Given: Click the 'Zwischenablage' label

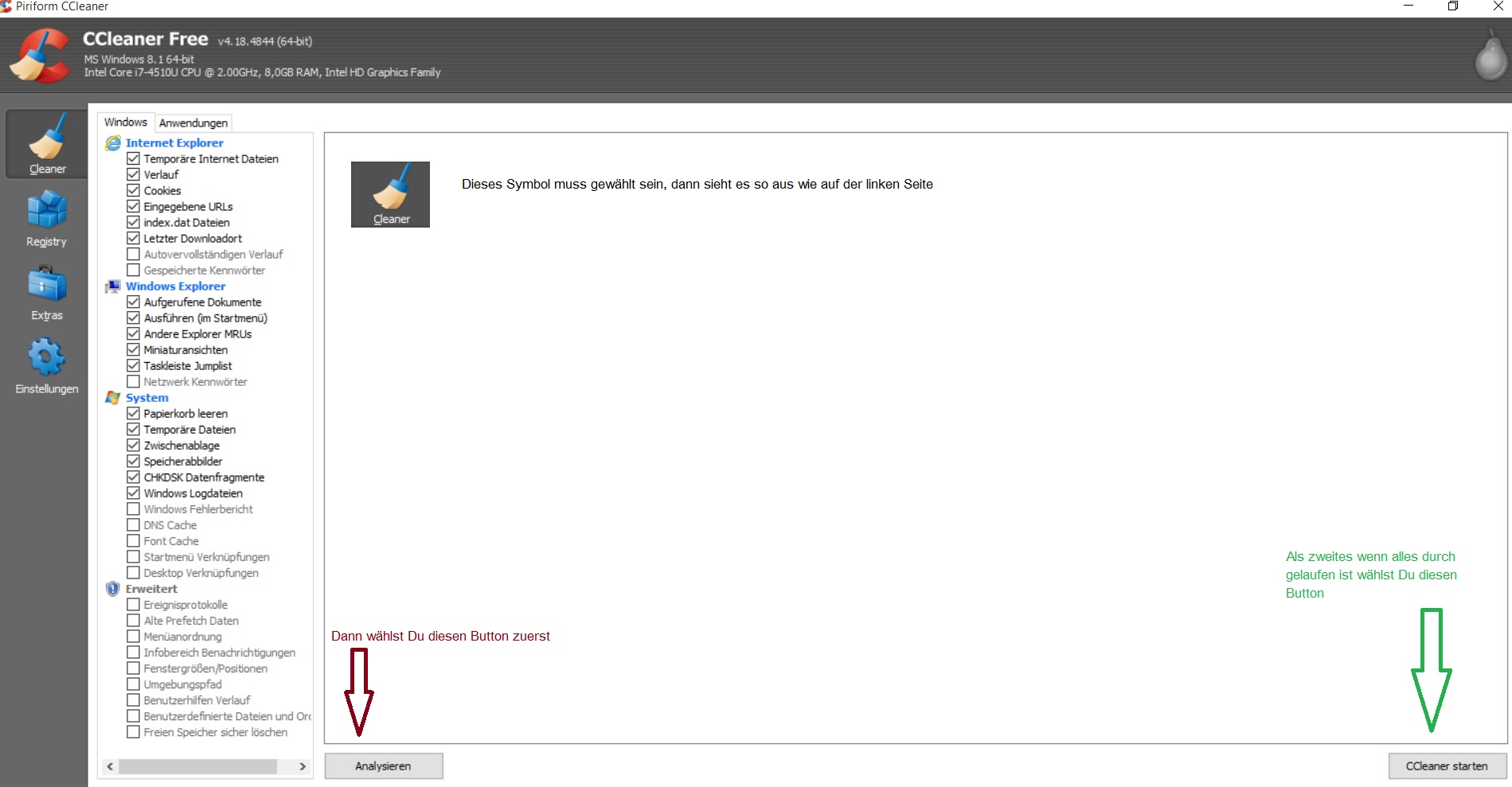Looking at the screenshot, I should [182, 446].
